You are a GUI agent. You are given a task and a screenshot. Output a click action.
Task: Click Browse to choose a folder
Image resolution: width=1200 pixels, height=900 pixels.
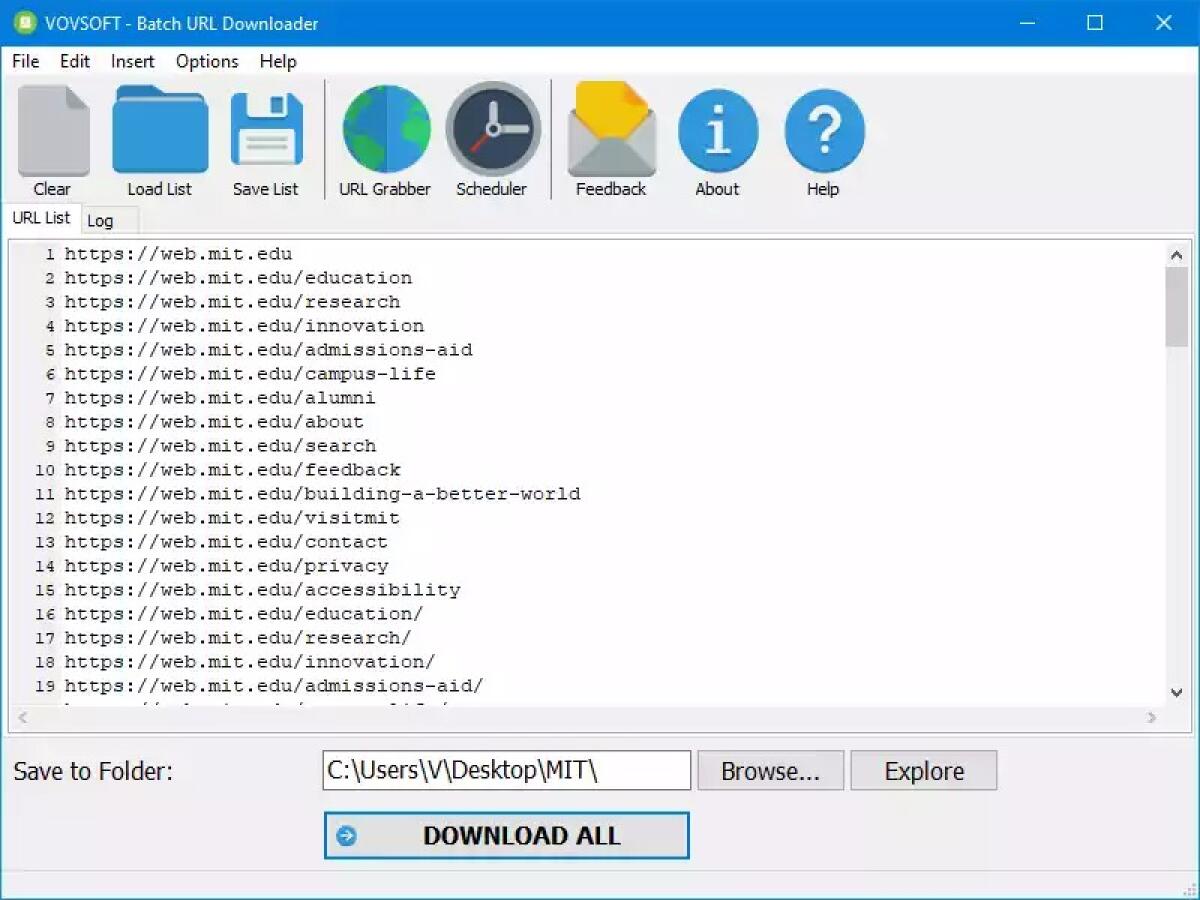[770, 770]
